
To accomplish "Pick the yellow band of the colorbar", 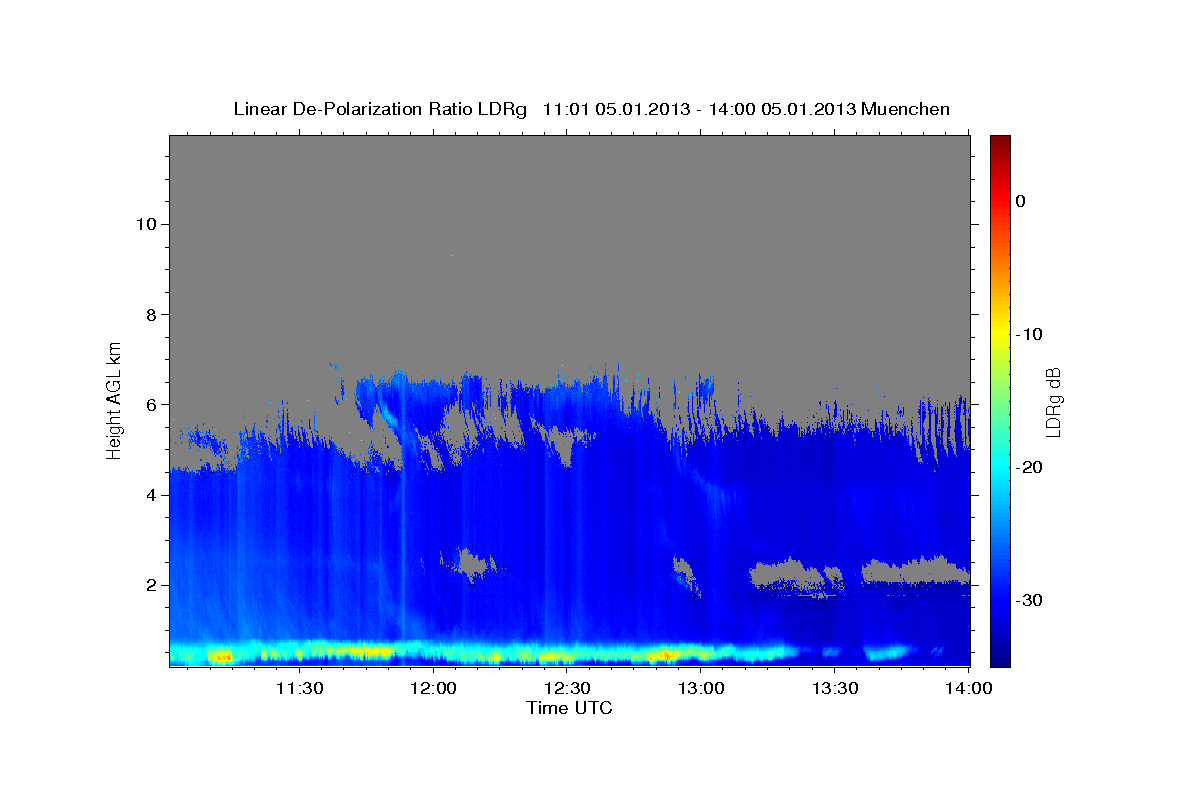I will 1000,335.
